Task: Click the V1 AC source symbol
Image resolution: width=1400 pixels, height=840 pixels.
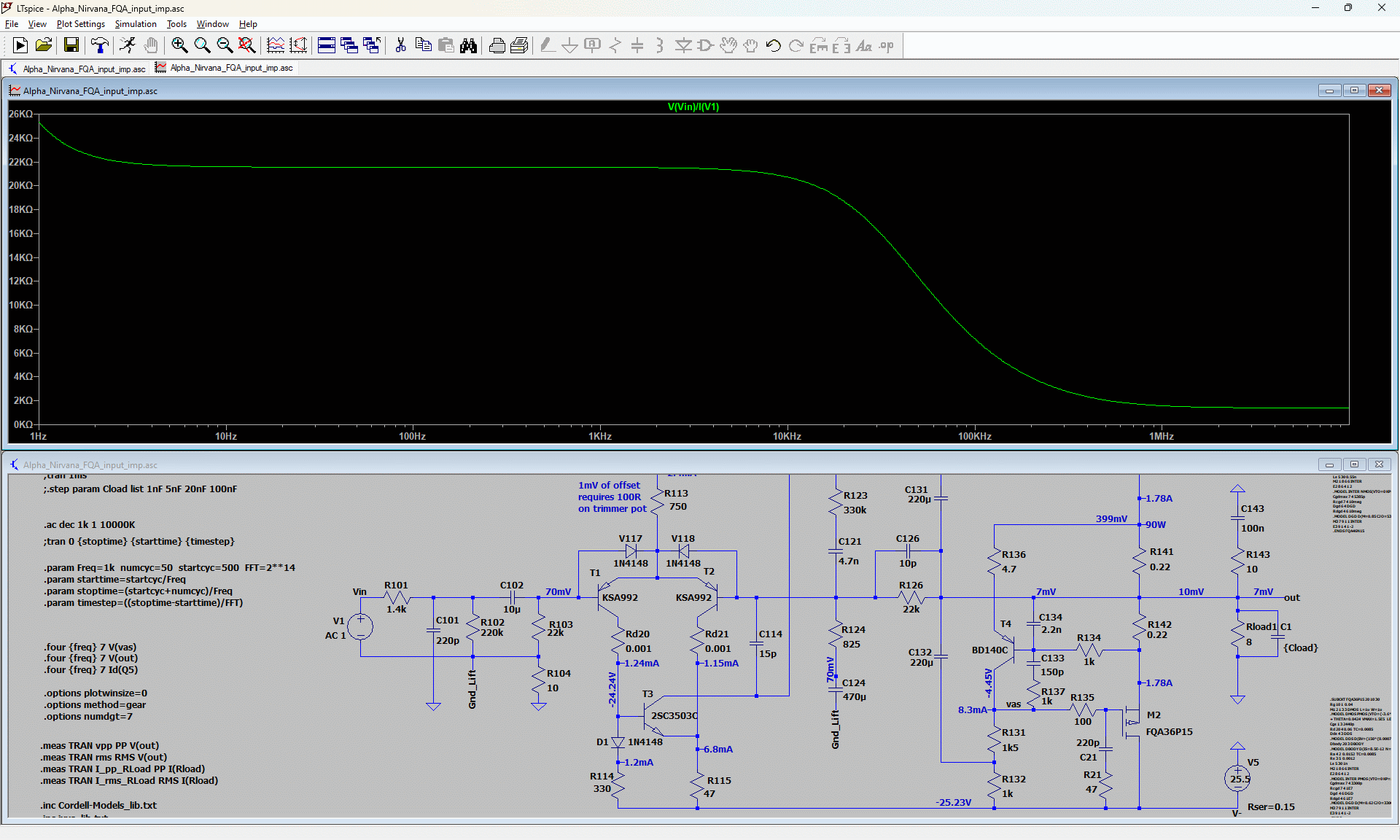Action: (360, 627)
